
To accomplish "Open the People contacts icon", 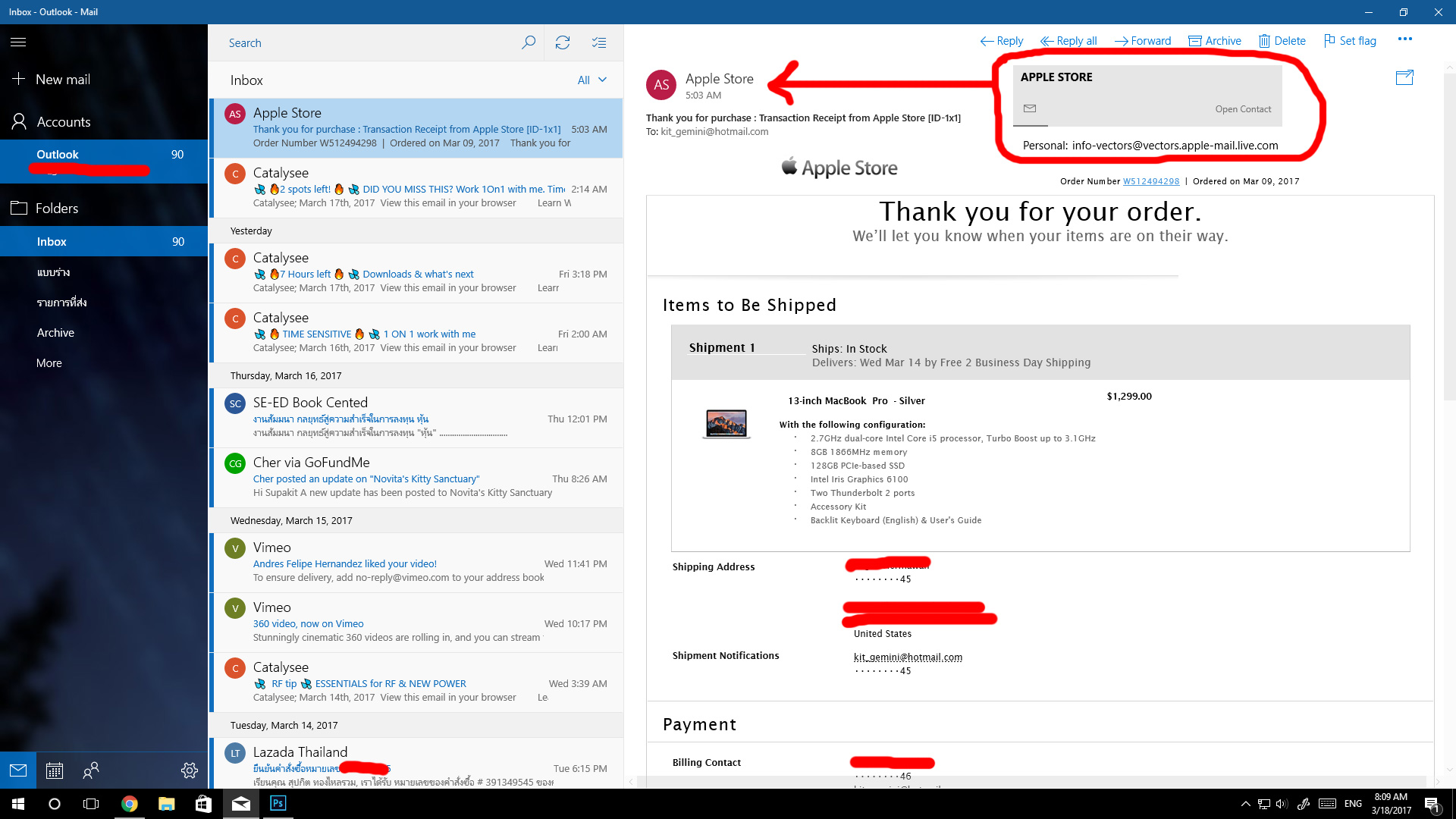I will point(91,770).
